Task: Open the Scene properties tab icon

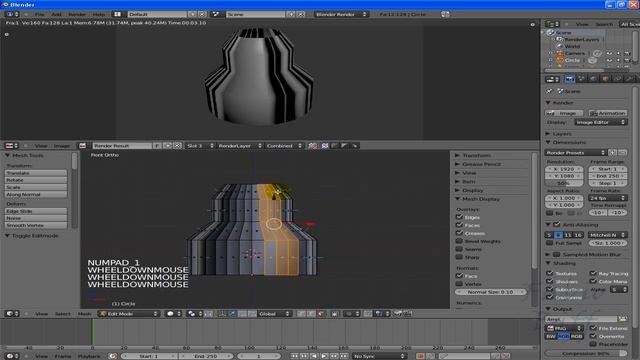Action: pyautogui.click(x=582, y=79)
